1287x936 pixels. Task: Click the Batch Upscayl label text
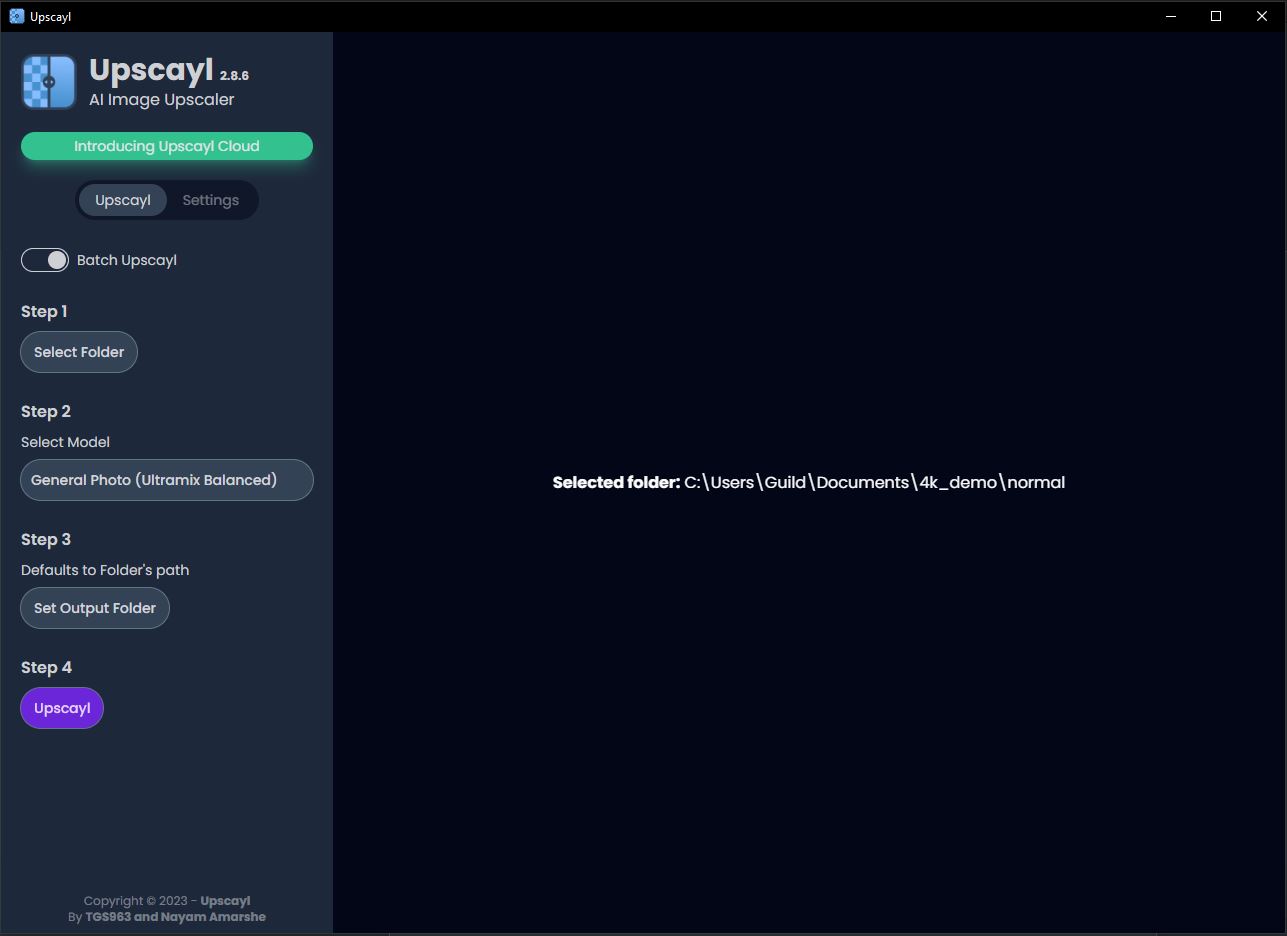click(x=127, y=260)
